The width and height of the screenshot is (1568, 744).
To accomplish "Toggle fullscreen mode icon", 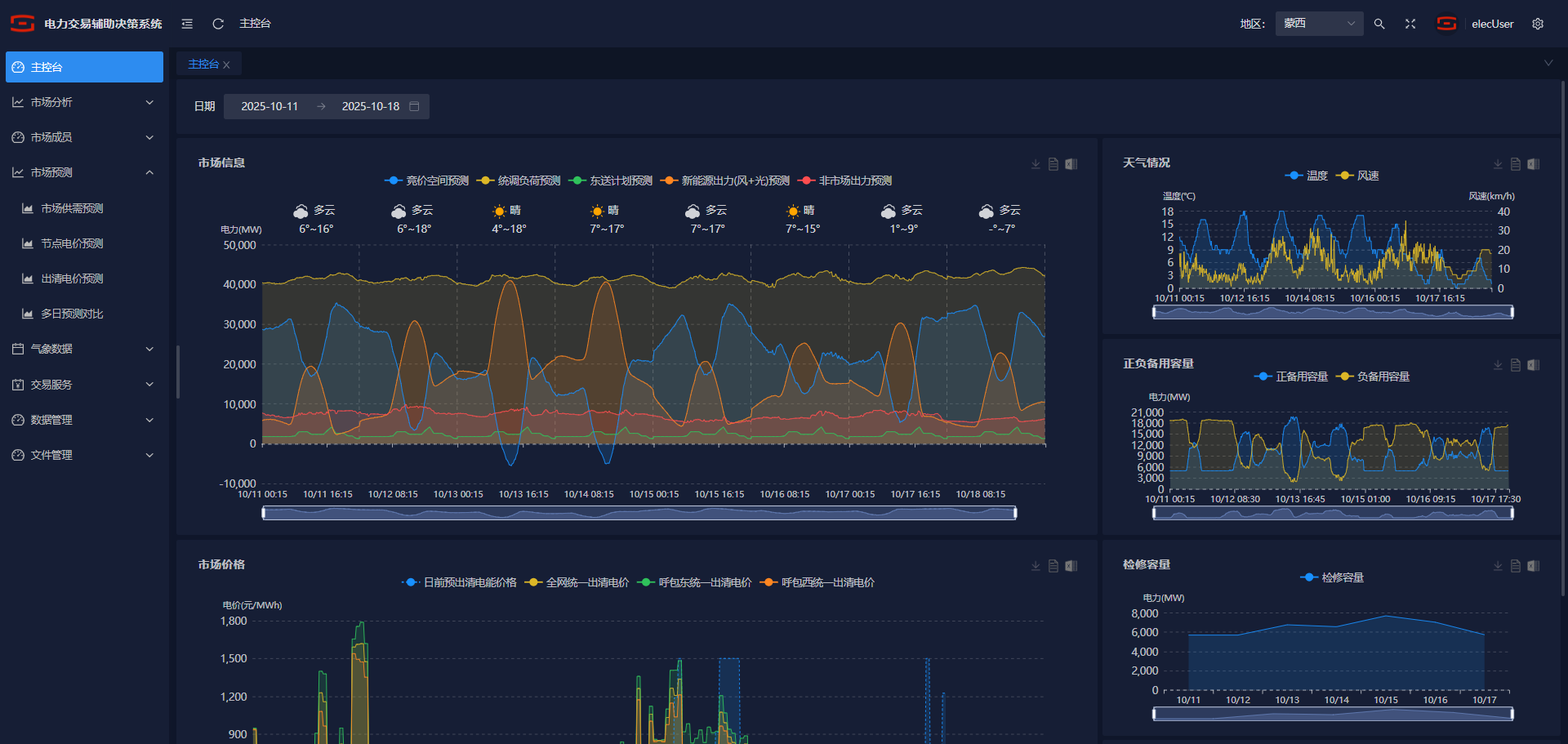I will (x=1410, y=24).
